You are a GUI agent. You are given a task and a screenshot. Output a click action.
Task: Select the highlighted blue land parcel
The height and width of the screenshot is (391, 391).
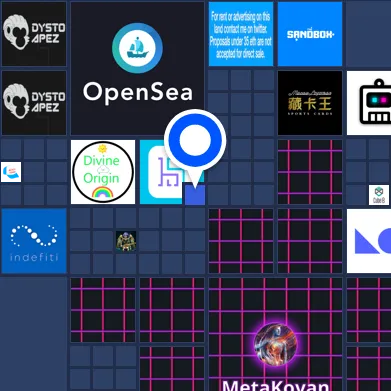195,195
